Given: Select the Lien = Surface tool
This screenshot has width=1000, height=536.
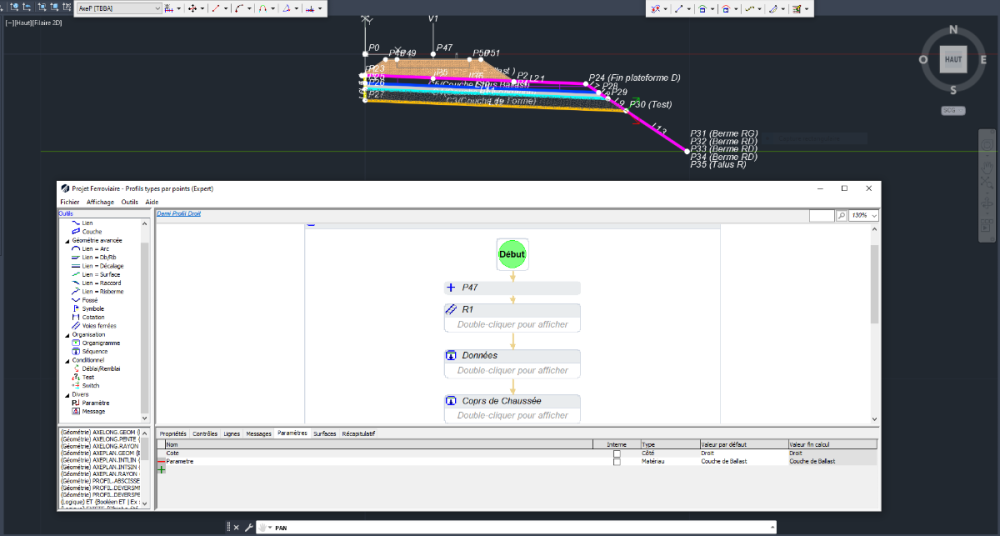Looking at the screenshot, I should (x=96, y=274).
